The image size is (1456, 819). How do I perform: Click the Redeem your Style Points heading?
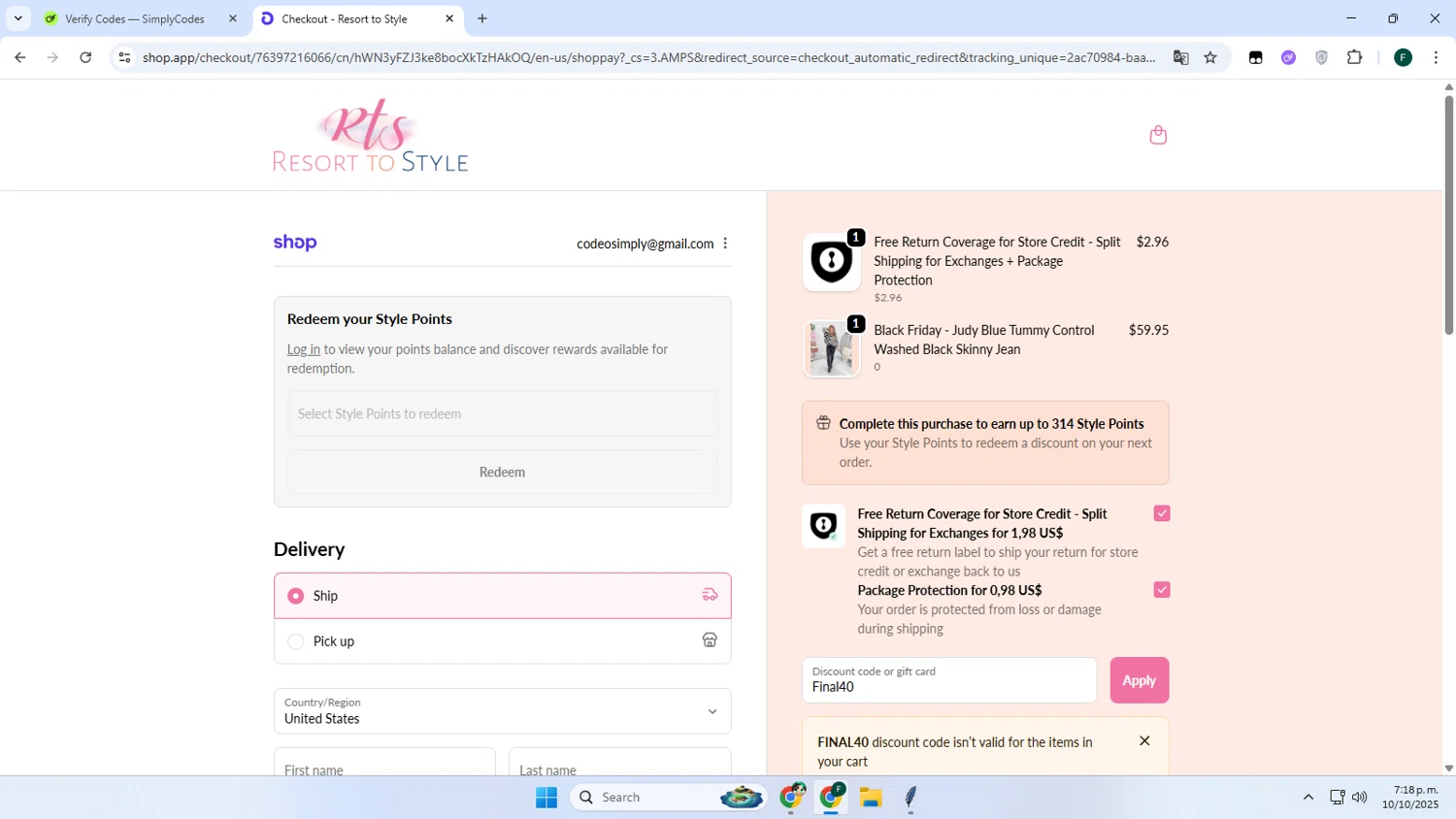click(369, 318)
